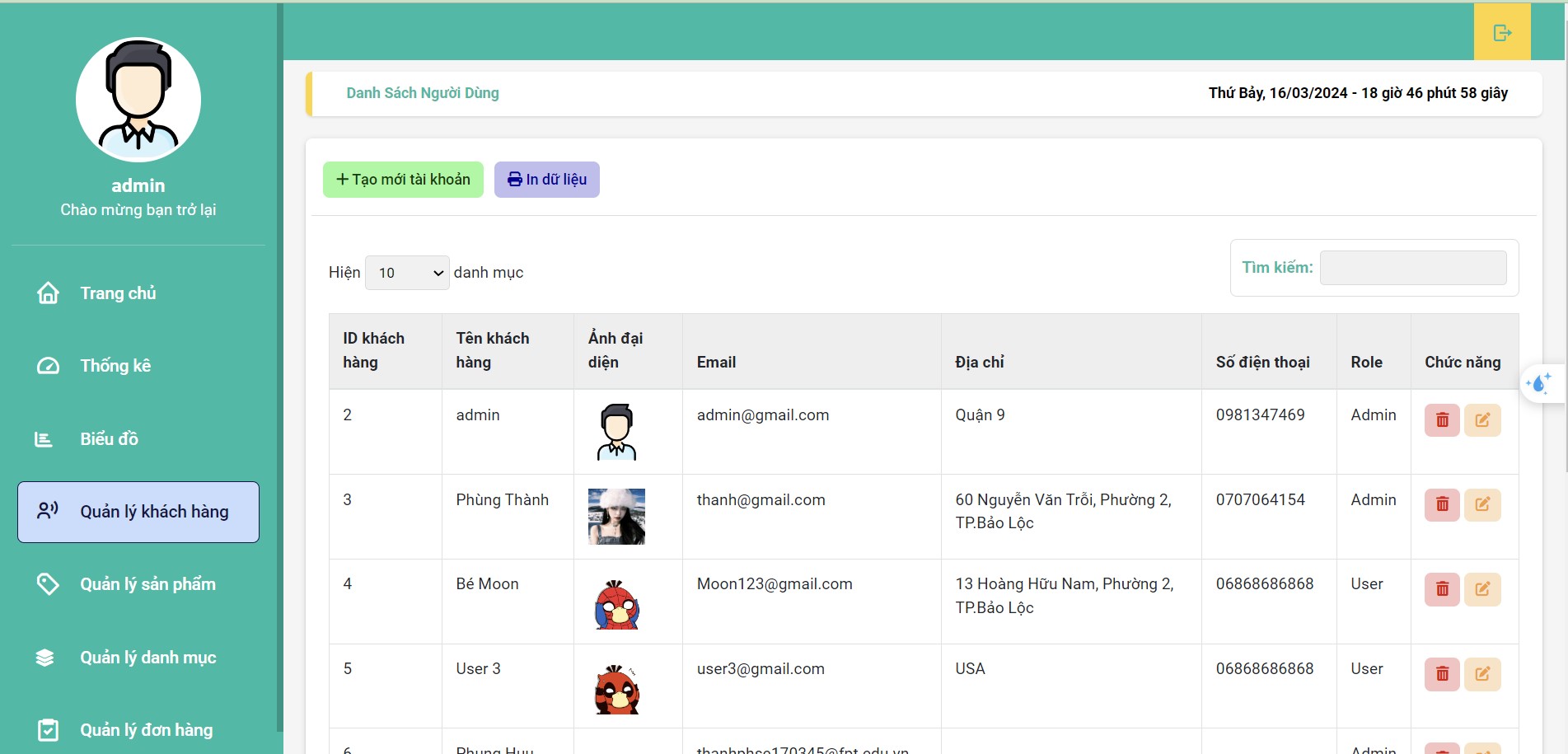
Task: Click the clipboard icon beside Quản lý đơn hàng
Action: pos(48,730)
